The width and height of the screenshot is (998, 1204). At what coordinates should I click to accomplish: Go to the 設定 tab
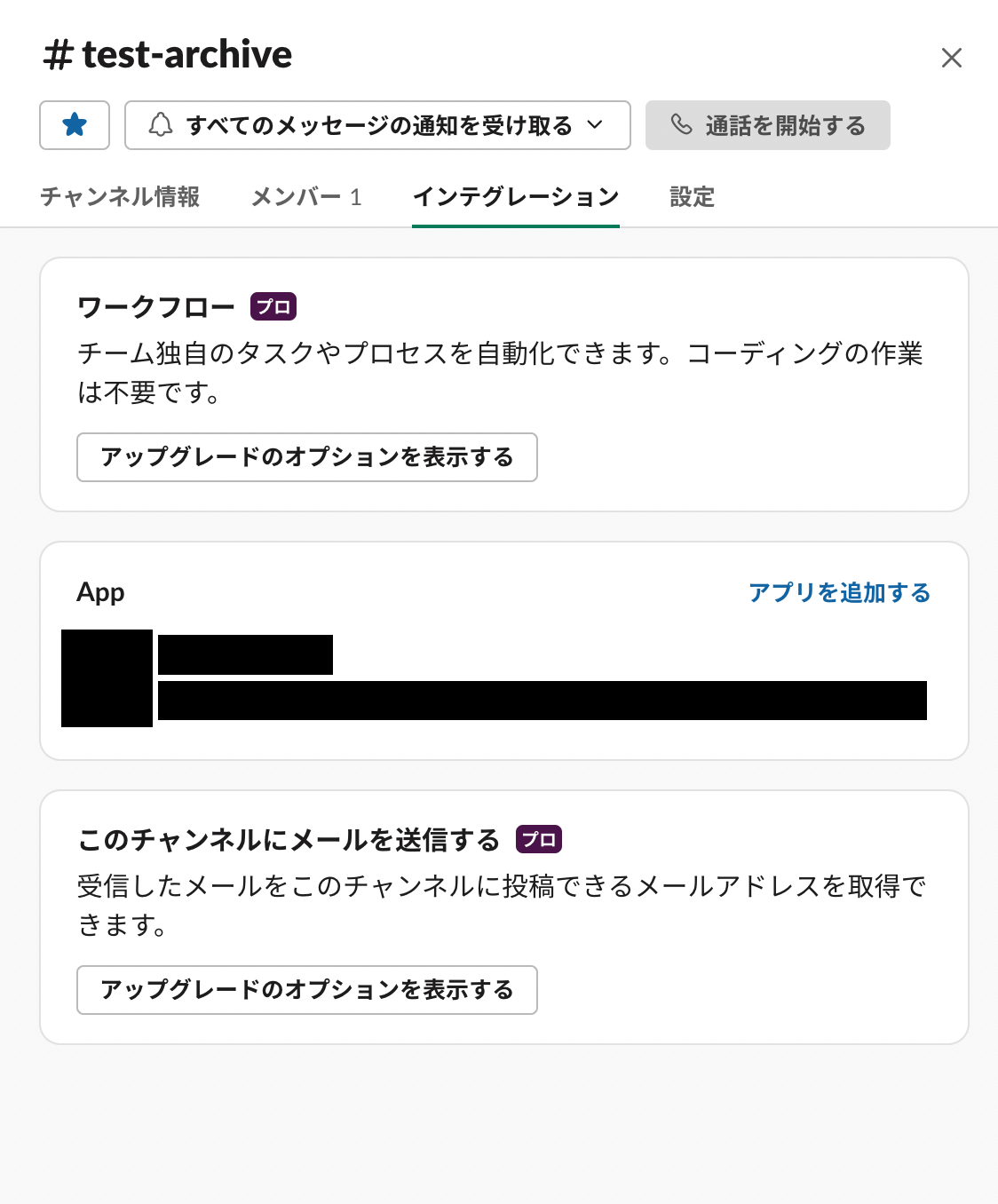(692, 196)
